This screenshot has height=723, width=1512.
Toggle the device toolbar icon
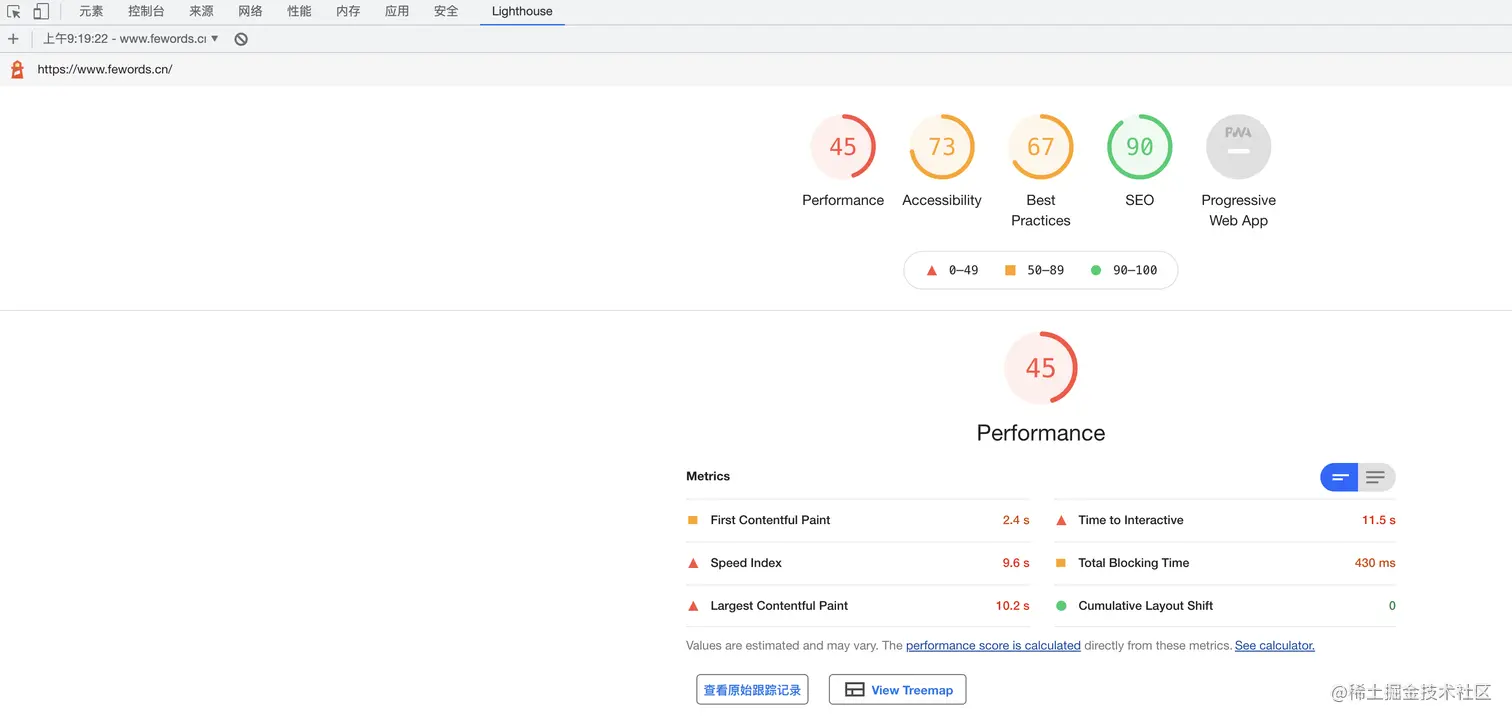point(41,11)
